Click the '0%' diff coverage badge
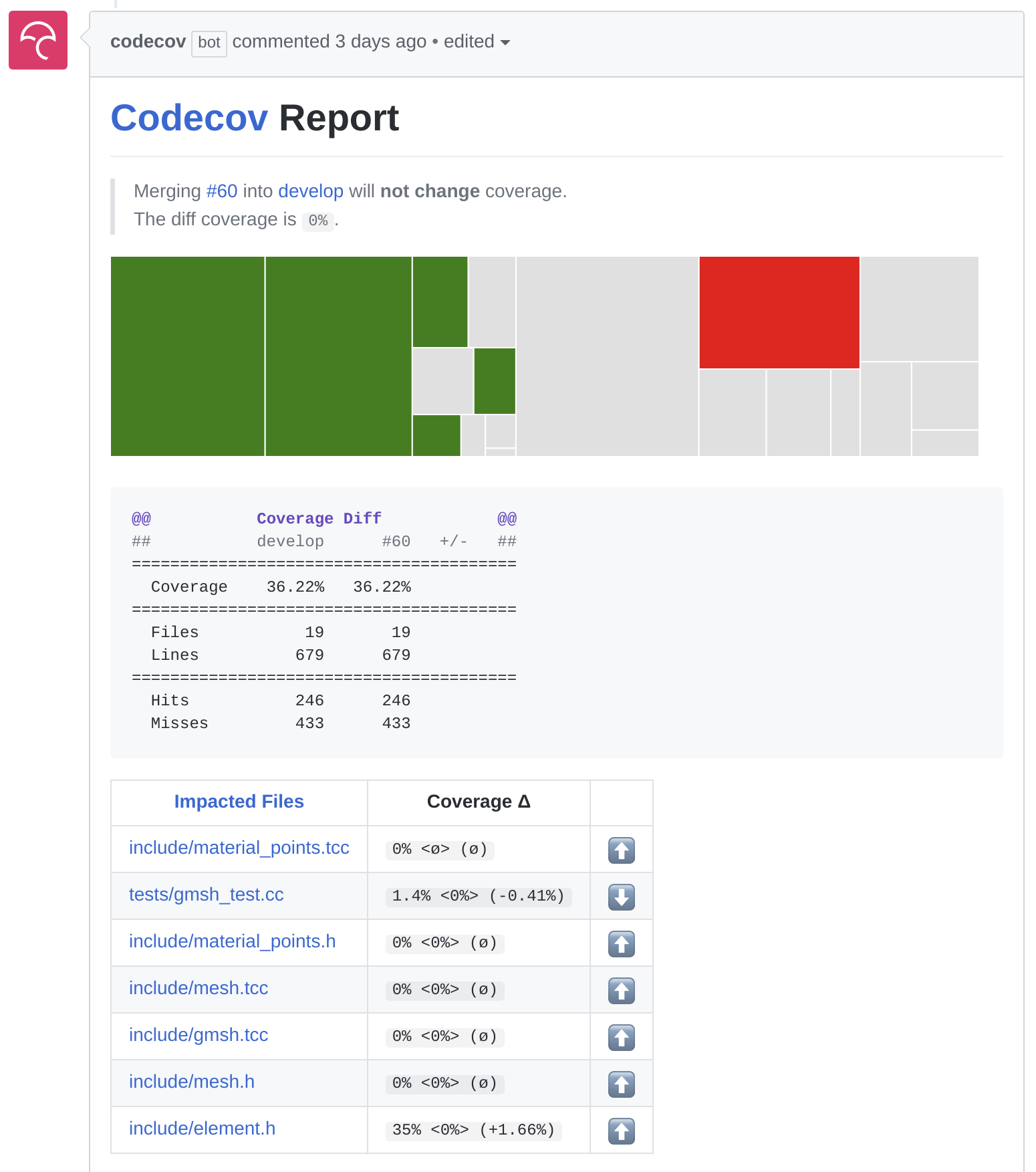 pos(317,221)
